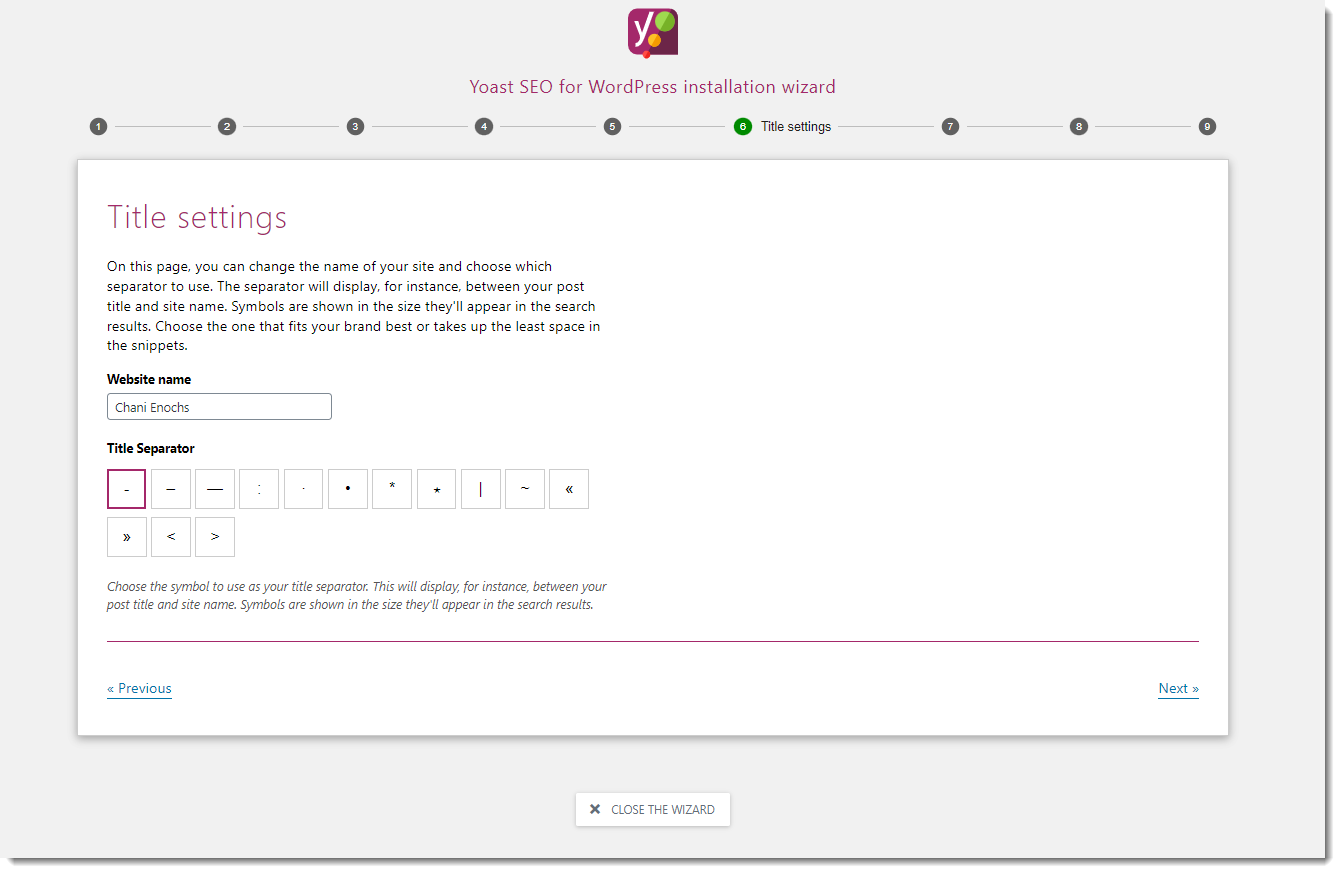Select the long em dash title separator
Image resolution: width=1340 pixels, height=873 pixels.
coord(215,489)
